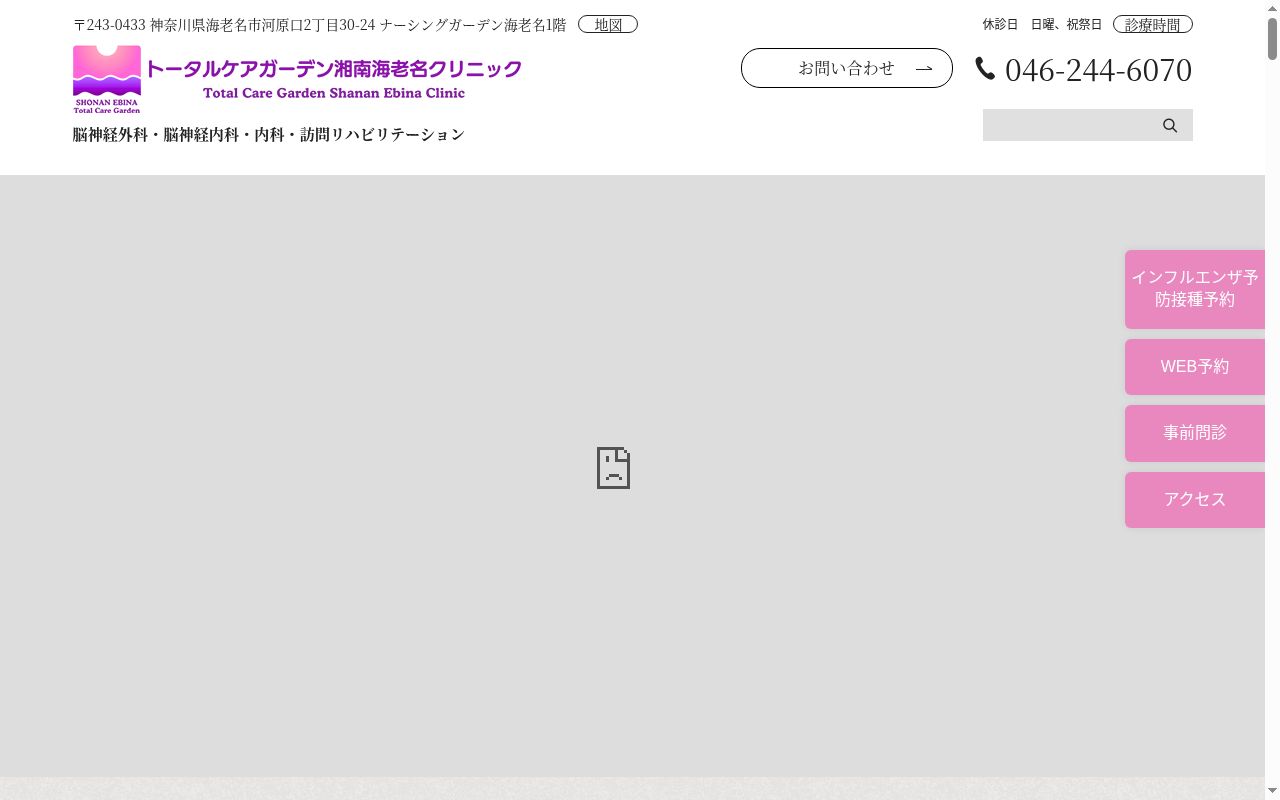Image resolution: width=1280 pixels, height=800 pixels.
Task: Click the 脳神経外科・脳神経内科 specialties text
Action: (269, 134)
